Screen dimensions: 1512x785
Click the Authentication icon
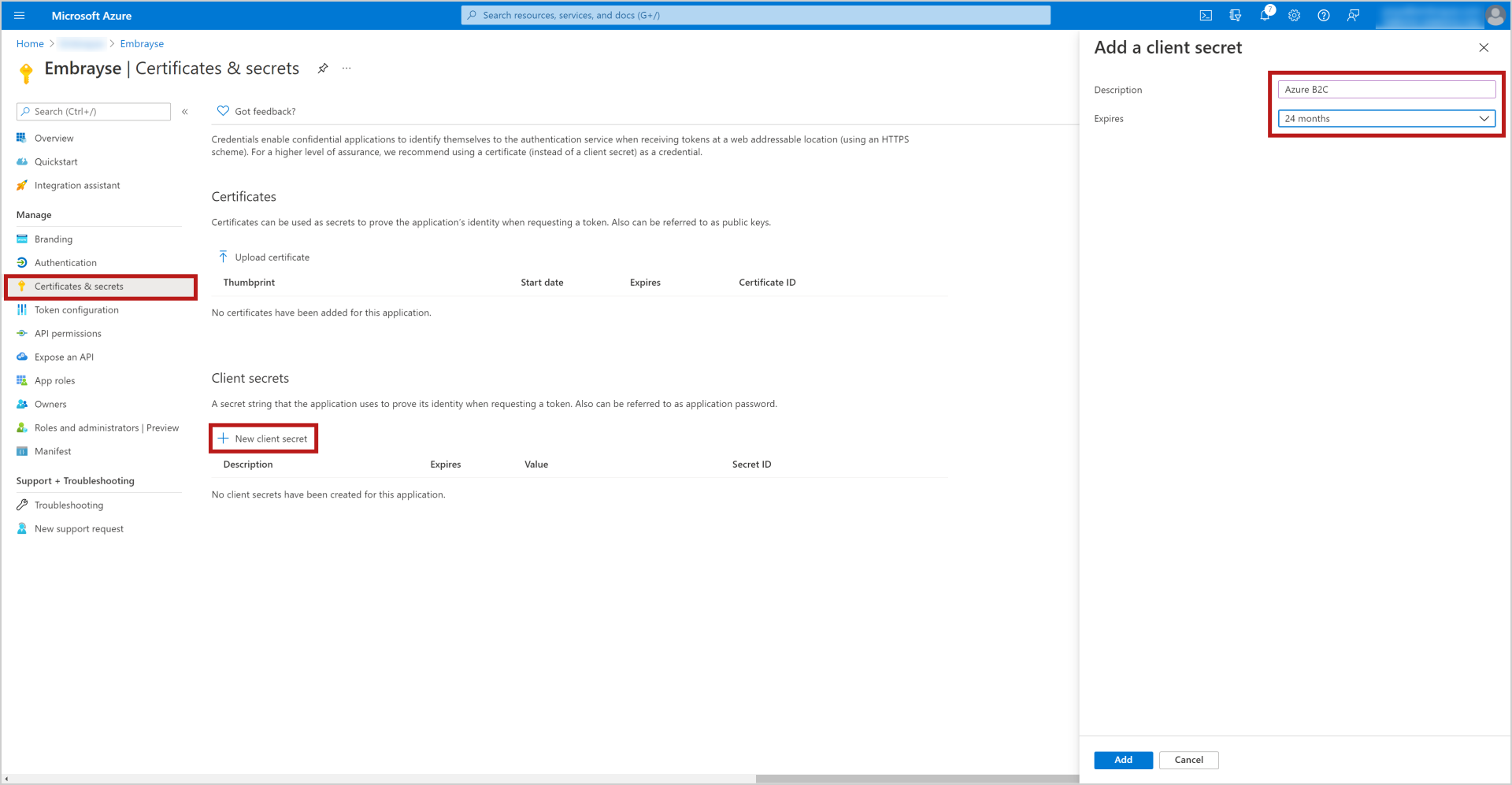22,263
